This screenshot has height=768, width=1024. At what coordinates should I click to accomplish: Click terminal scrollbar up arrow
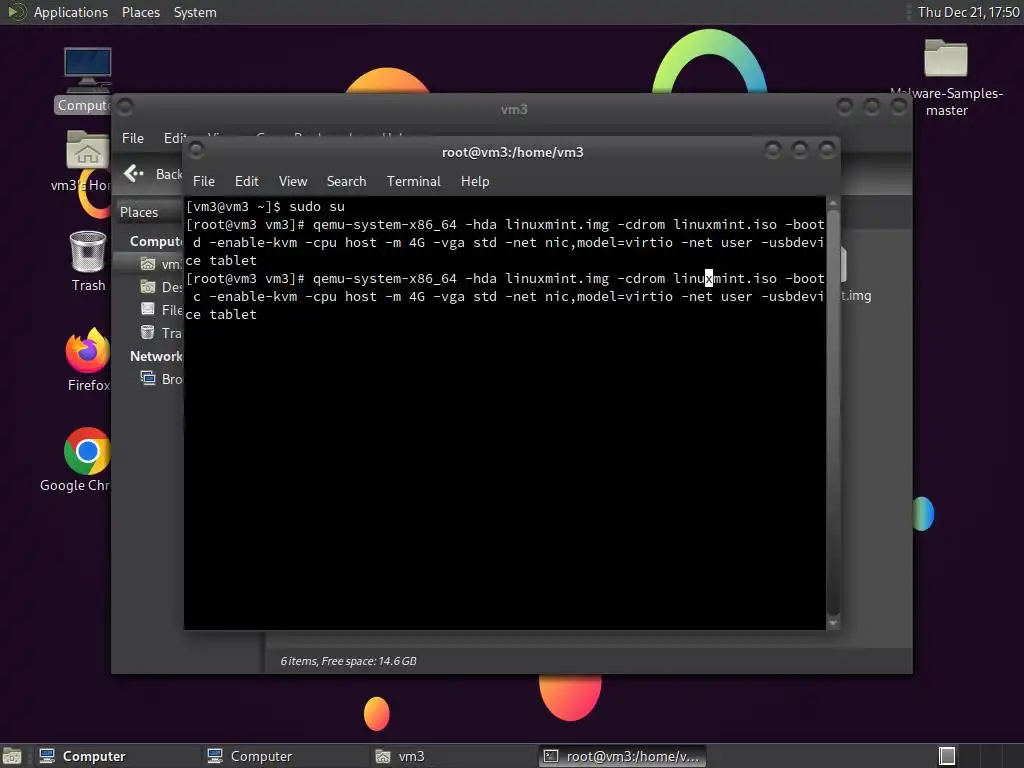pyautogui.click(x=833, y=204)
